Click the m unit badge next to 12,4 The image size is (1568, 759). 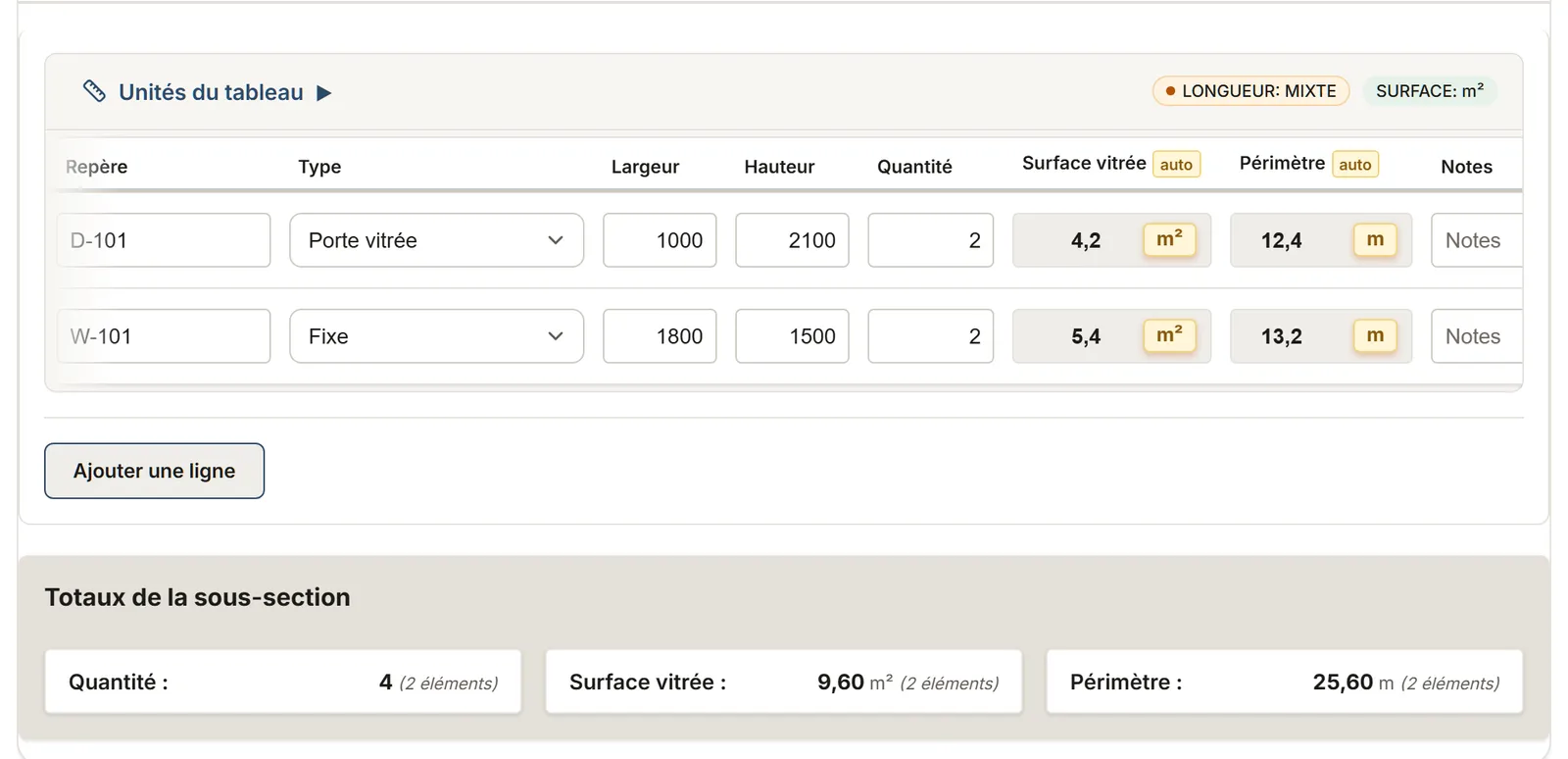[1375, 240]
